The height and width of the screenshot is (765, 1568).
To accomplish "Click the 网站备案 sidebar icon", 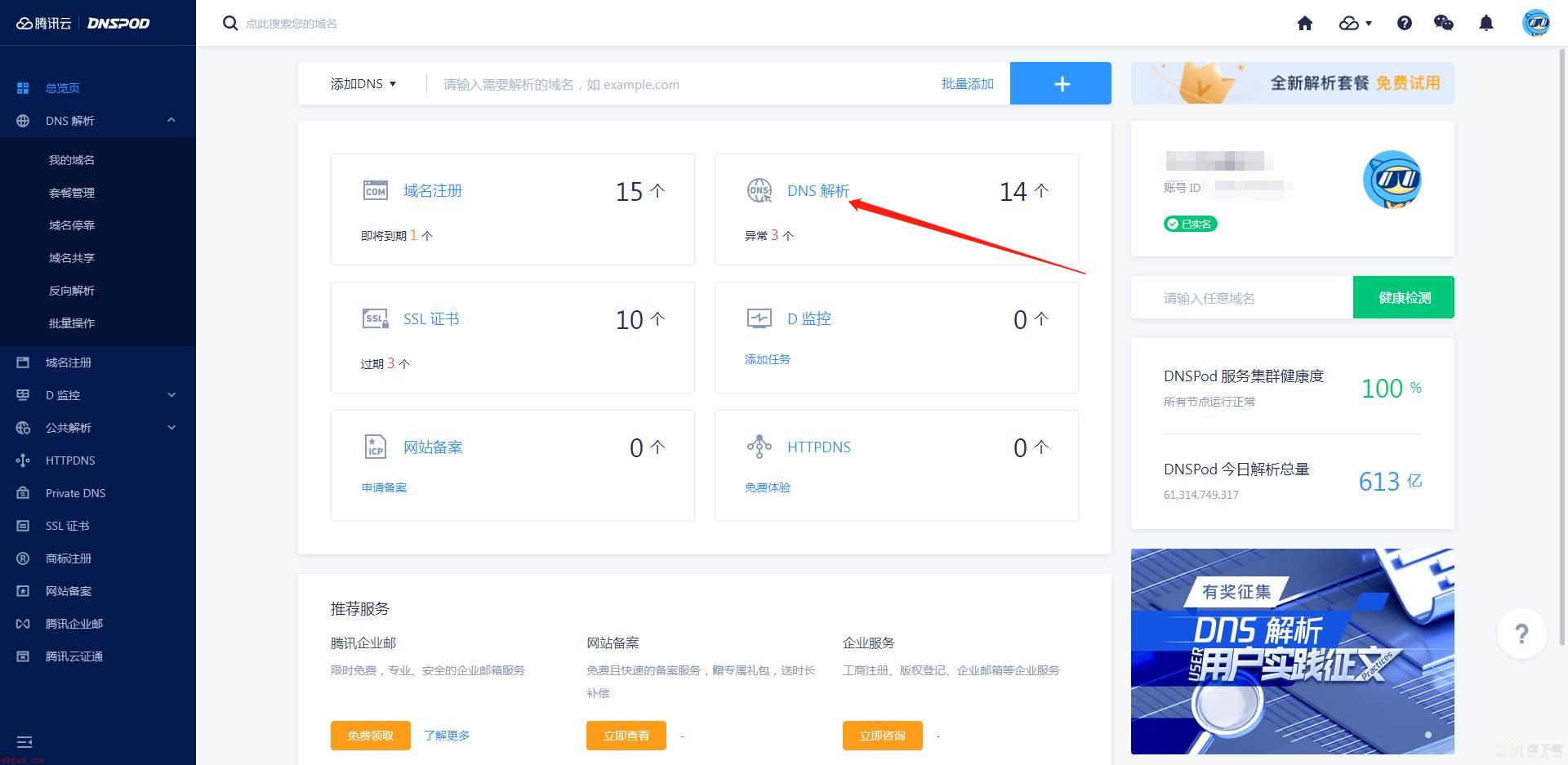I will tap(23, 591).
